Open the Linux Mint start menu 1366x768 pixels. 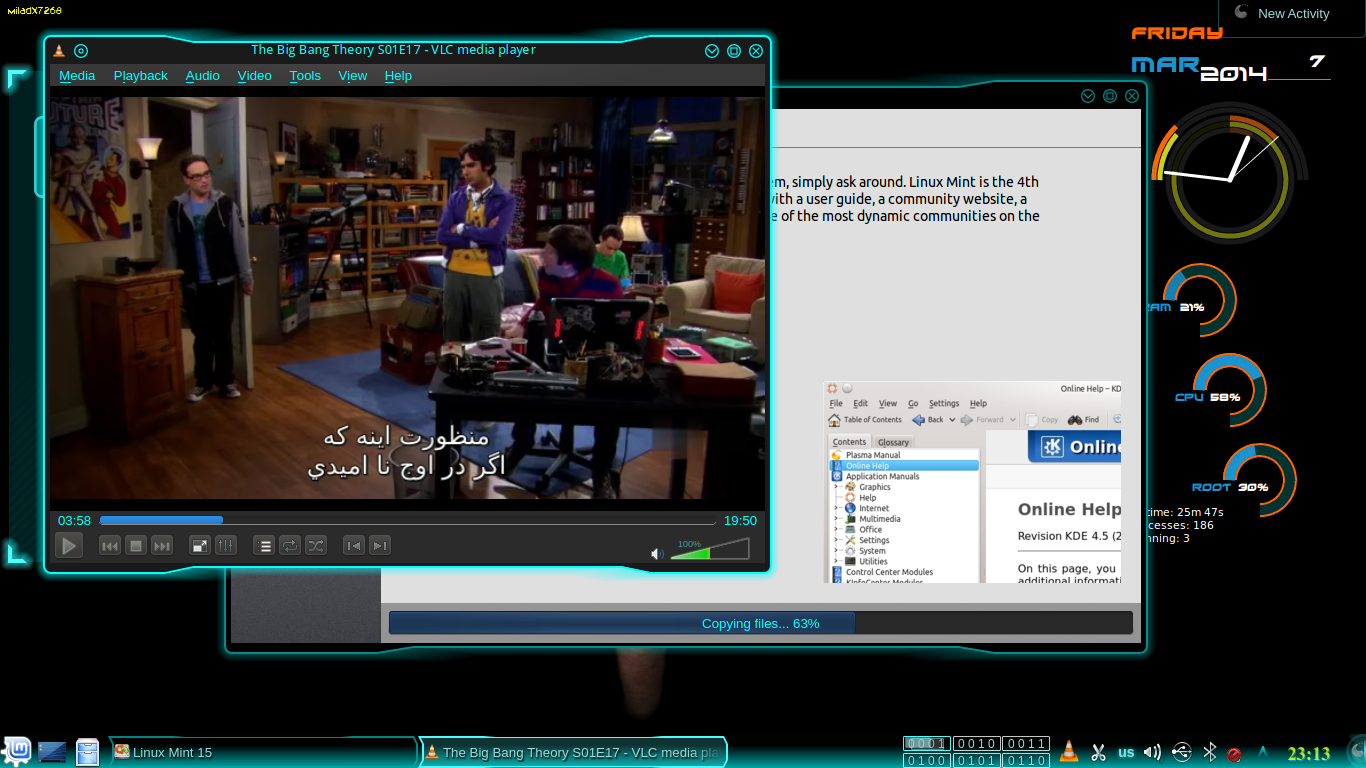tap(17, 751)
